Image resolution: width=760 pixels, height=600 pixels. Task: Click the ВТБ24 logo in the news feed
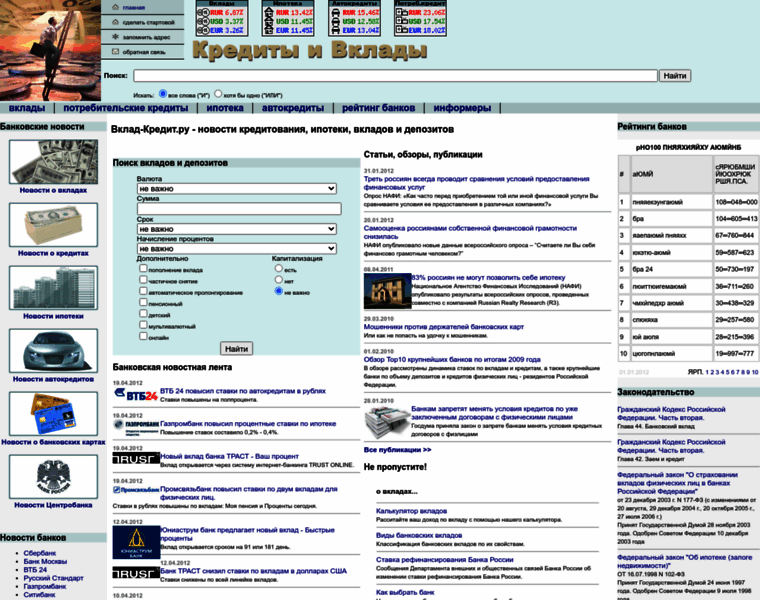pyautogui.click(x=136, y=395)
